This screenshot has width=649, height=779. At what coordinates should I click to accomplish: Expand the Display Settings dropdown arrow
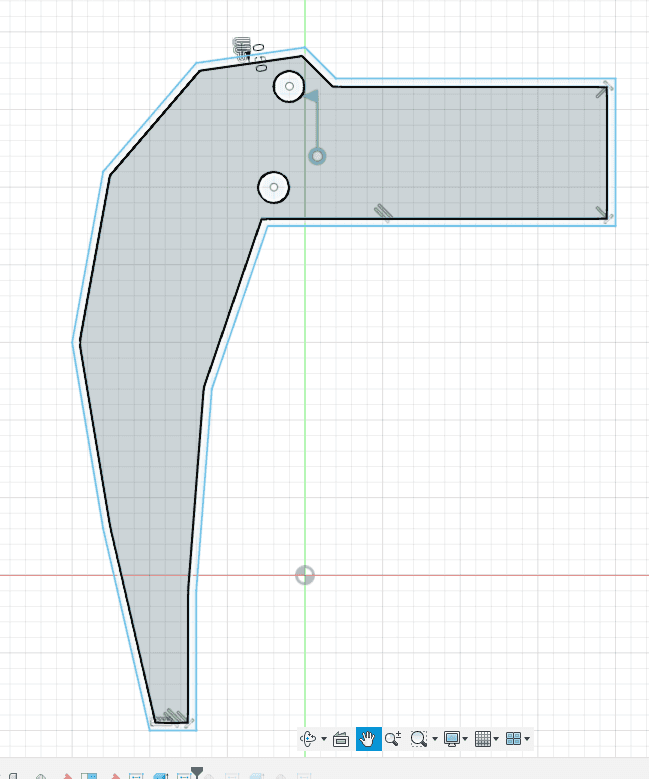click(466, 740)
